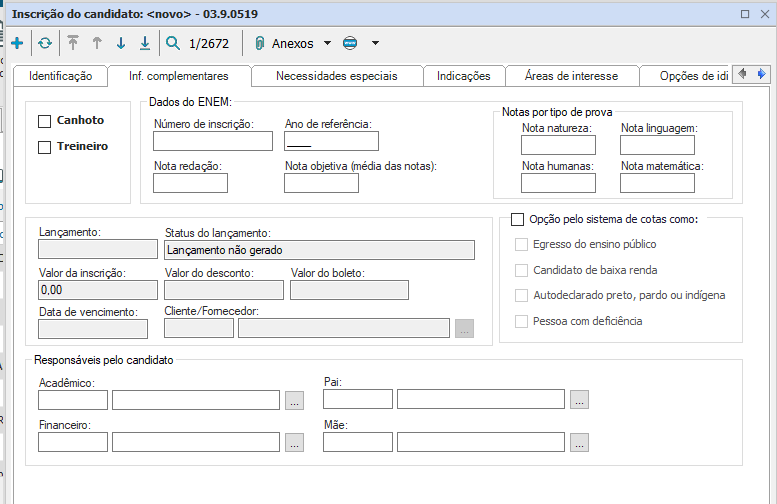Check Opção pelo sistema de cotas

[x=517, y=219]
